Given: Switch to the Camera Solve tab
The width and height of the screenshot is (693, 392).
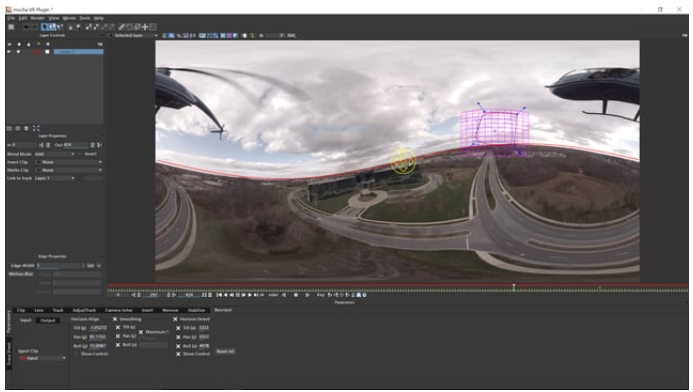Looking at the screenshot, I should click(x=118, y=310).
